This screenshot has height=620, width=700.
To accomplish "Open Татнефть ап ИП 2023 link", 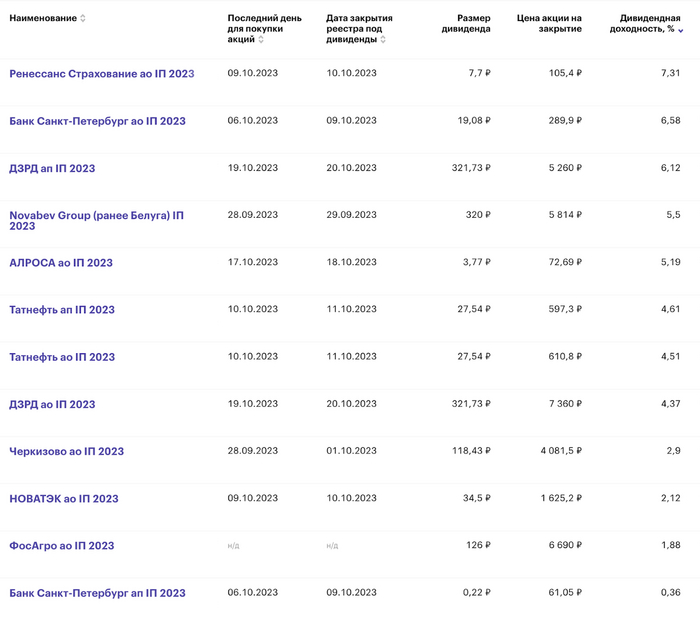I will 61,310.
